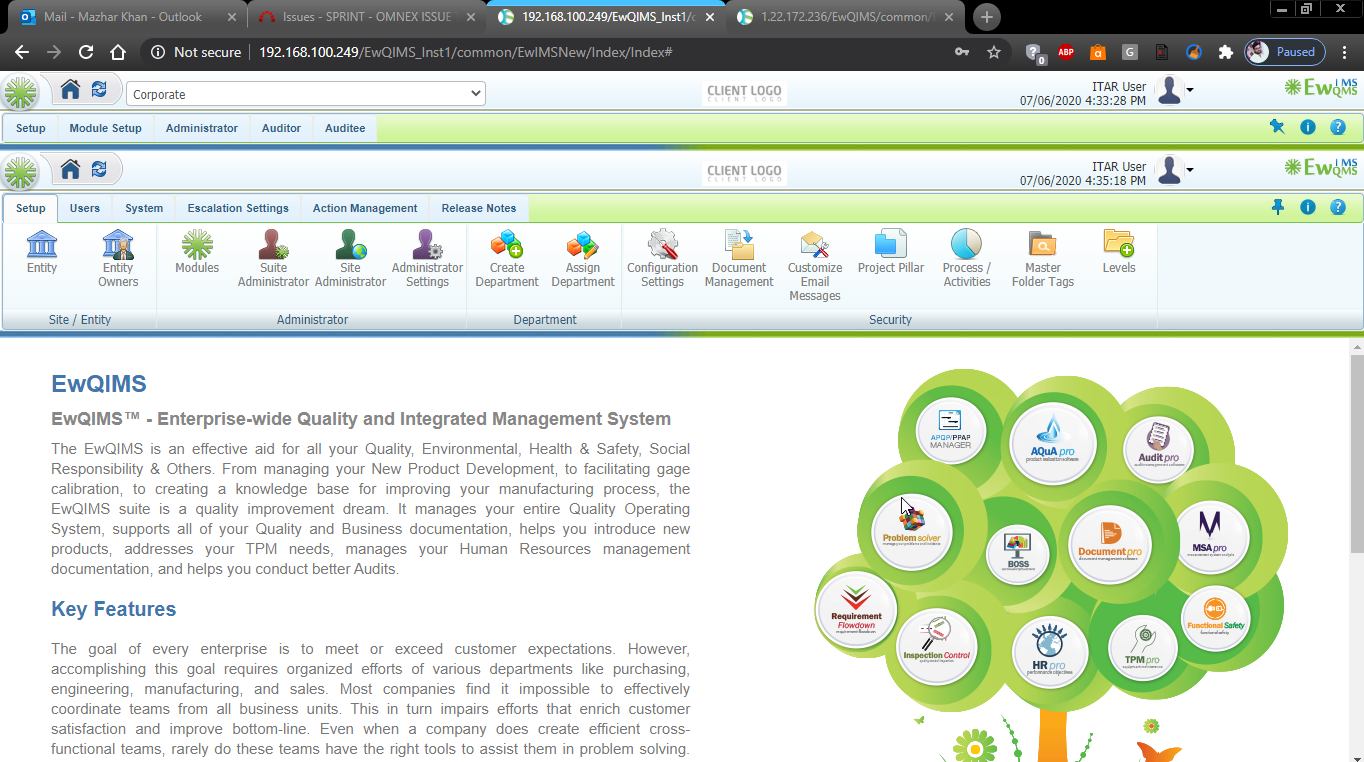The image size is (1364, 762).
Task: Click the pin icon in the Release Notes tab row
Action: pos(1277,207)
